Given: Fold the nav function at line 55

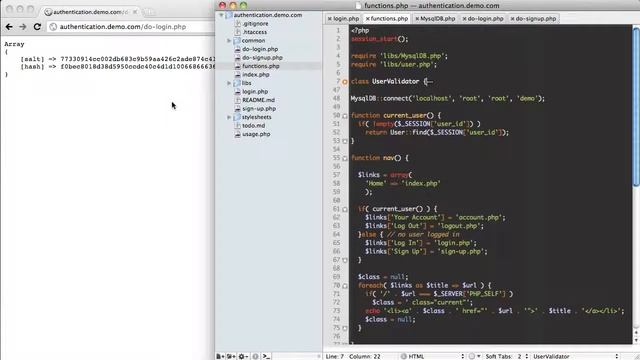Looking at the screenshot, I should pos(345,158).
